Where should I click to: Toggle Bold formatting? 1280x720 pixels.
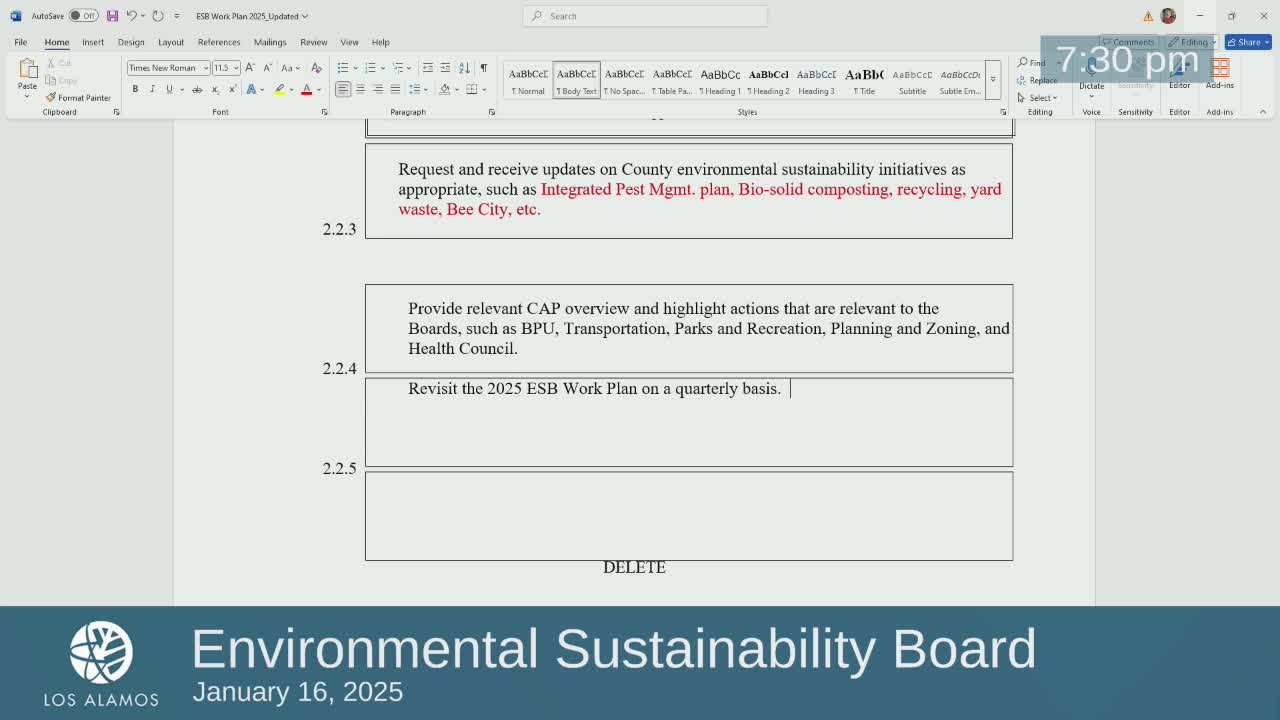click(135, 90)
